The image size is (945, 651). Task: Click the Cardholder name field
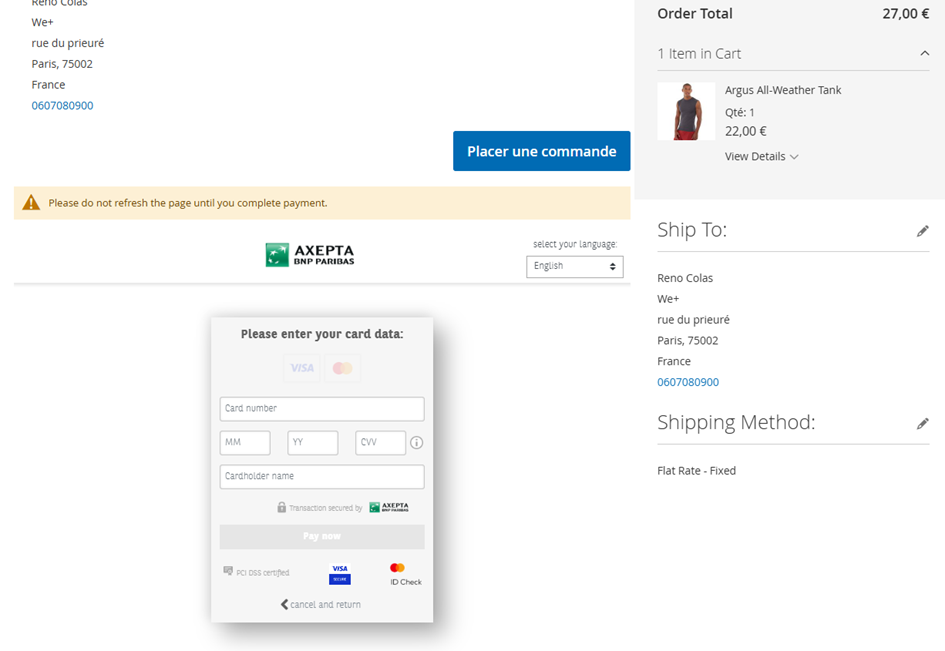click(x=322, y=477)
